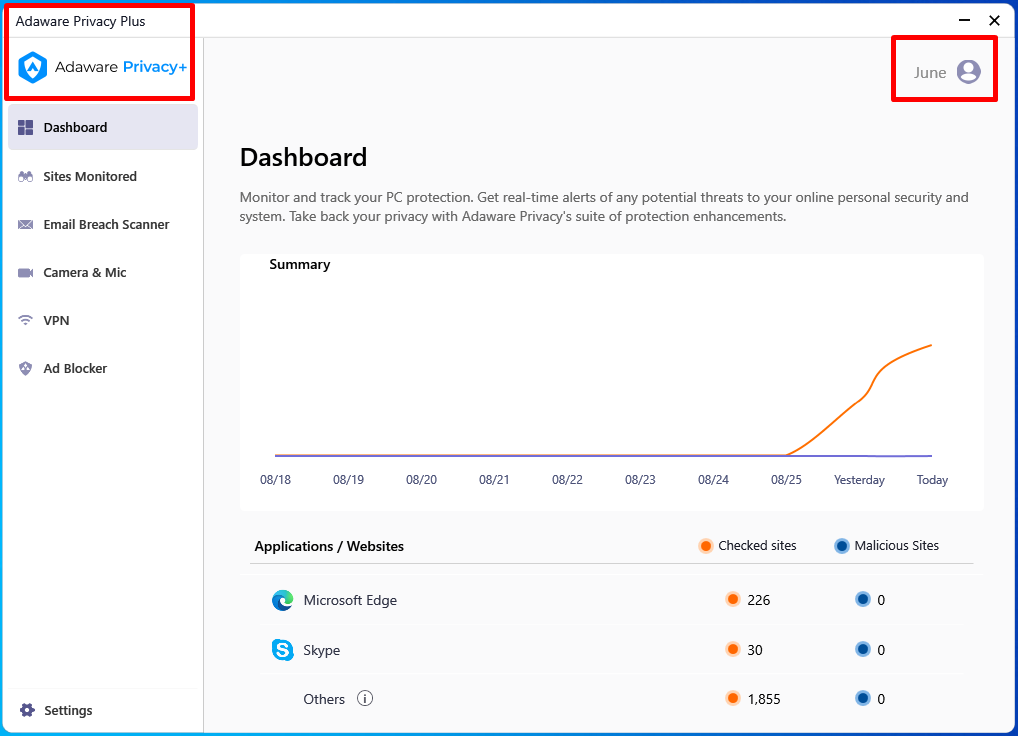The height and width of the screenshot is (736, 1018).
Task: Click the checked sites value "30"
Action: click(754, 650)
